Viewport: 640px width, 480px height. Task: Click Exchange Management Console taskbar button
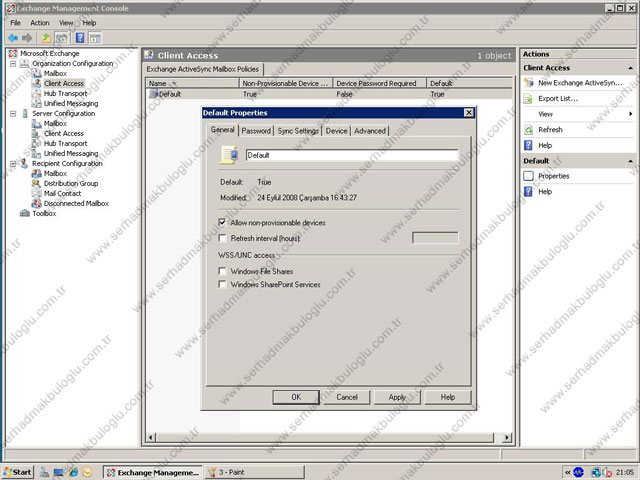[153, 472]
